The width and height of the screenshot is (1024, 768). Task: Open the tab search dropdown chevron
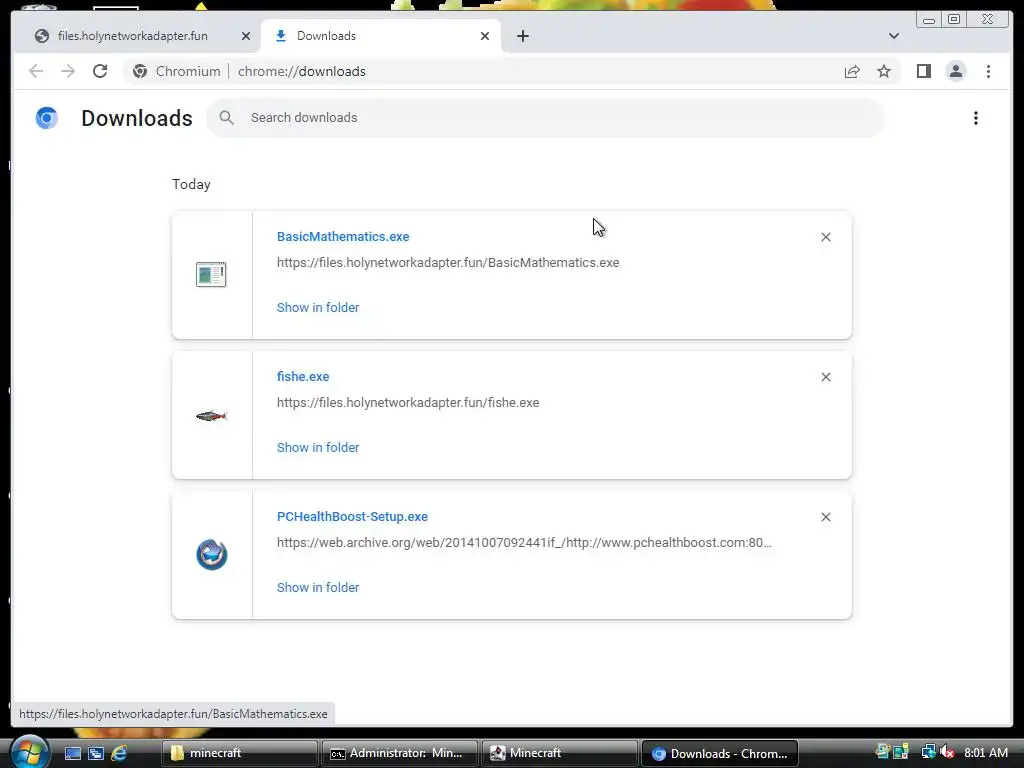[x=893, y=36]
